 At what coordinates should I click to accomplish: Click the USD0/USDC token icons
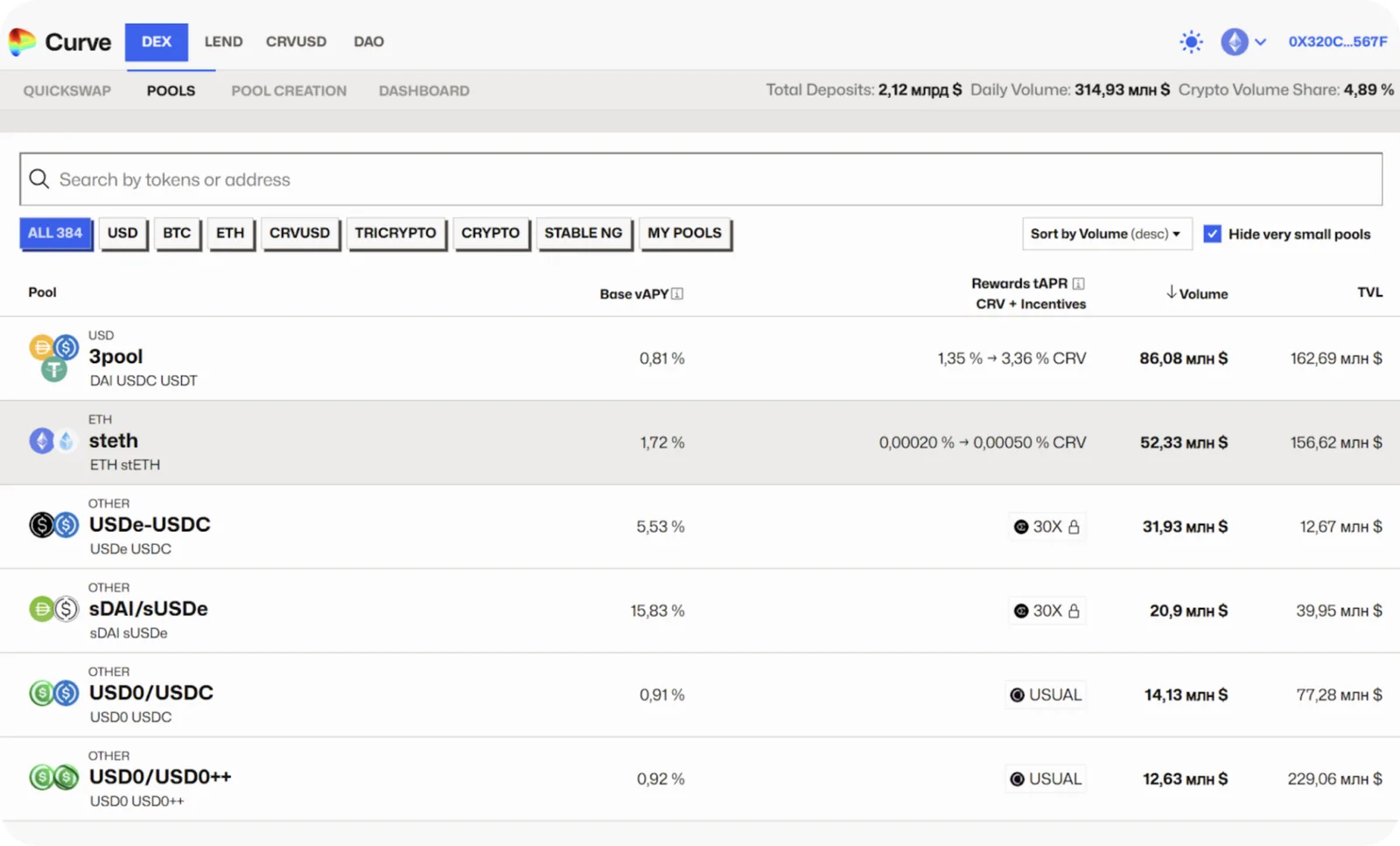pyautogui.click(x=53, y=693)
